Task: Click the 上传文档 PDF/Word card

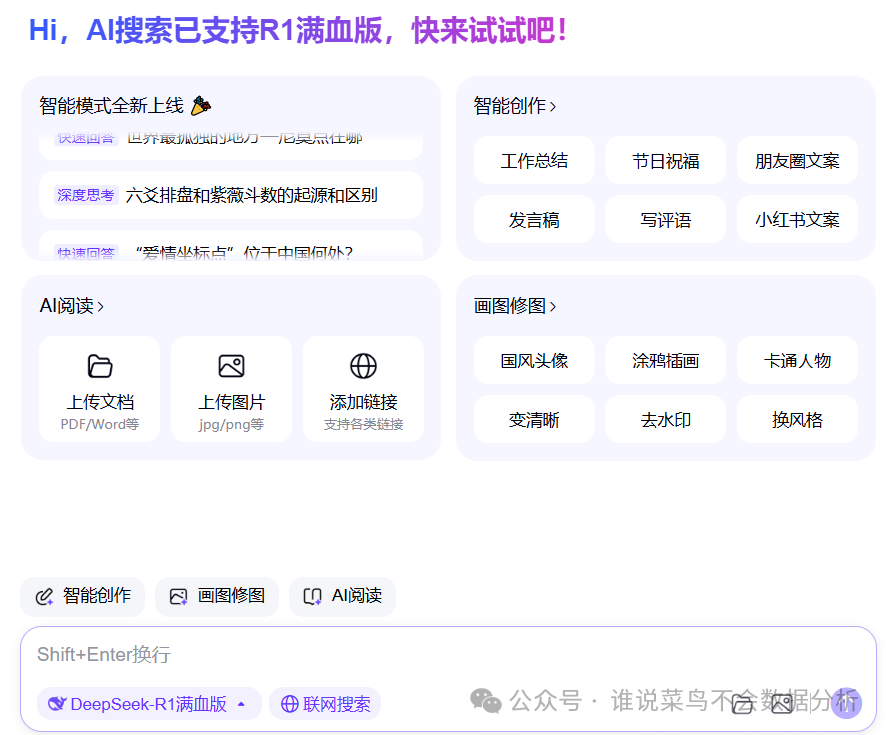Action: point(100,389)
